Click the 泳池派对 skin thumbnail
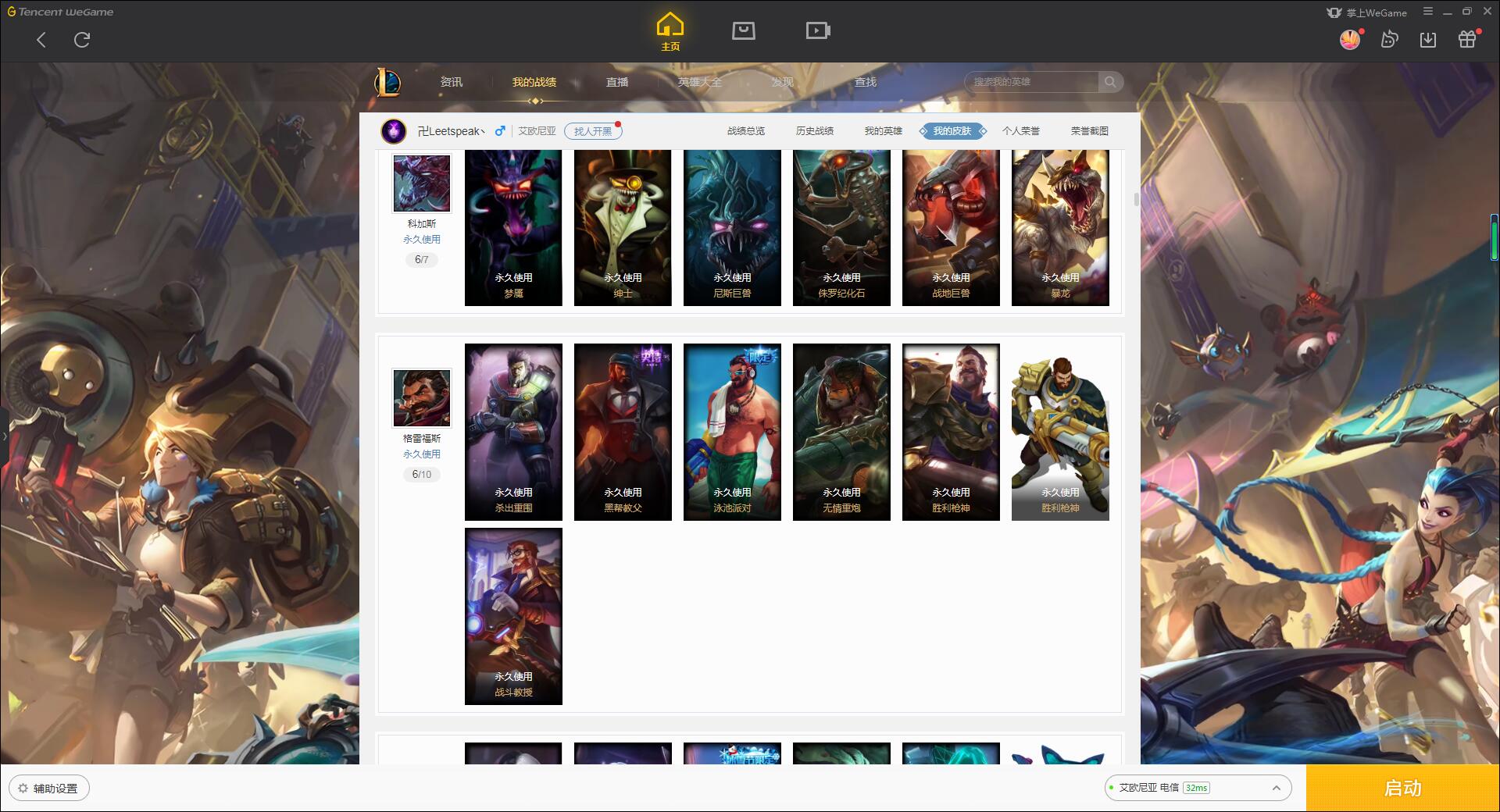 tap(732, 432)
